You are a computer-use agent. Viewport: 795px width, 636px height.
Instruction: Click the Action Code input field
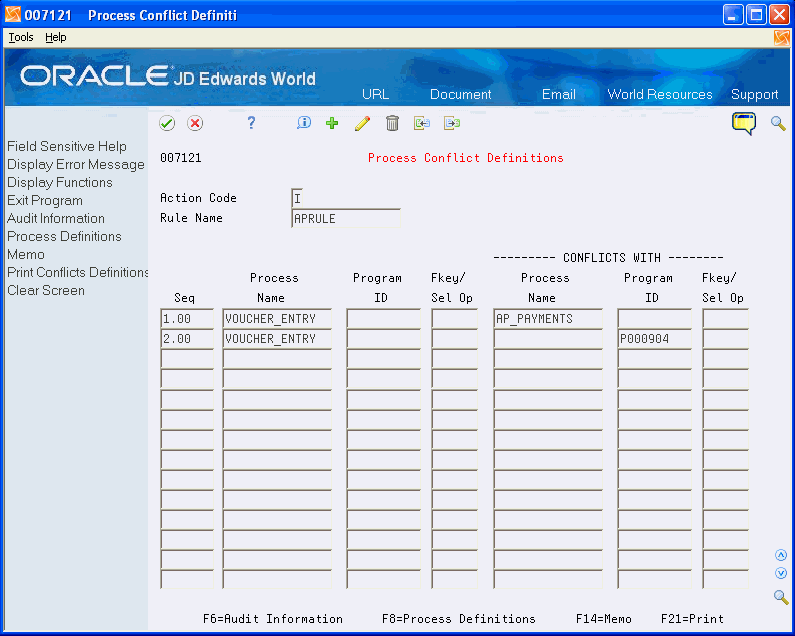pos(297,198)
